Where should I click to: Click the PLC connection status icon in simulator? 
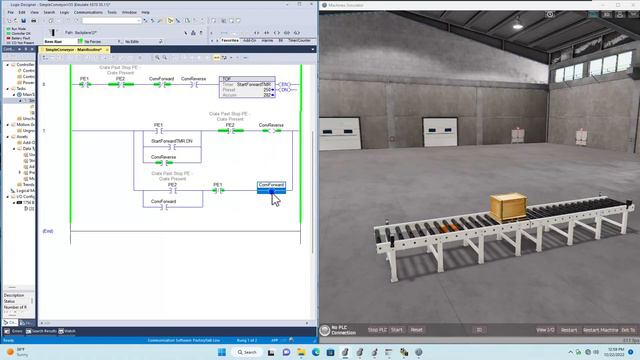(x=325, y=330)
